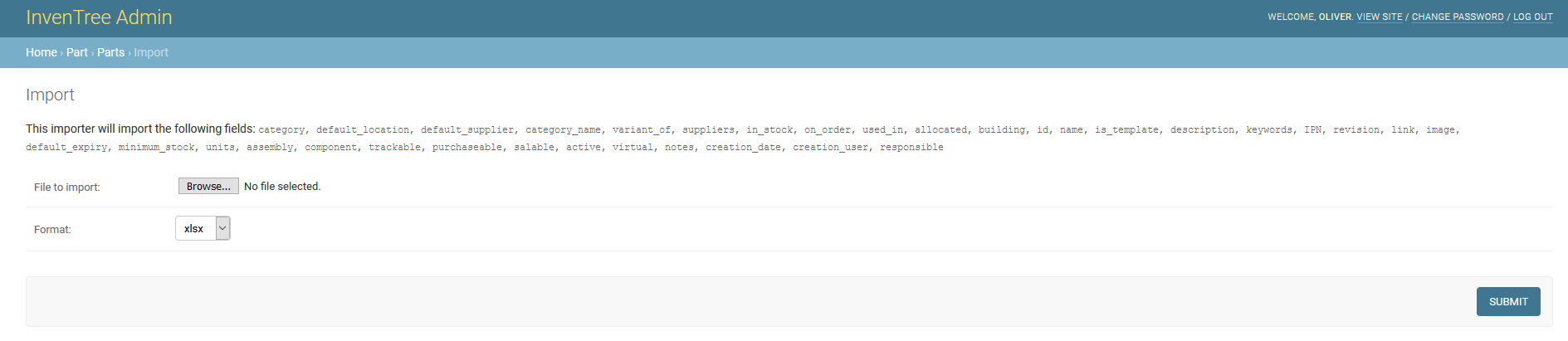Click the 'File to import:' label
Image resolution: width=1568 pixels, height=341 pixels.
(67, 188)
